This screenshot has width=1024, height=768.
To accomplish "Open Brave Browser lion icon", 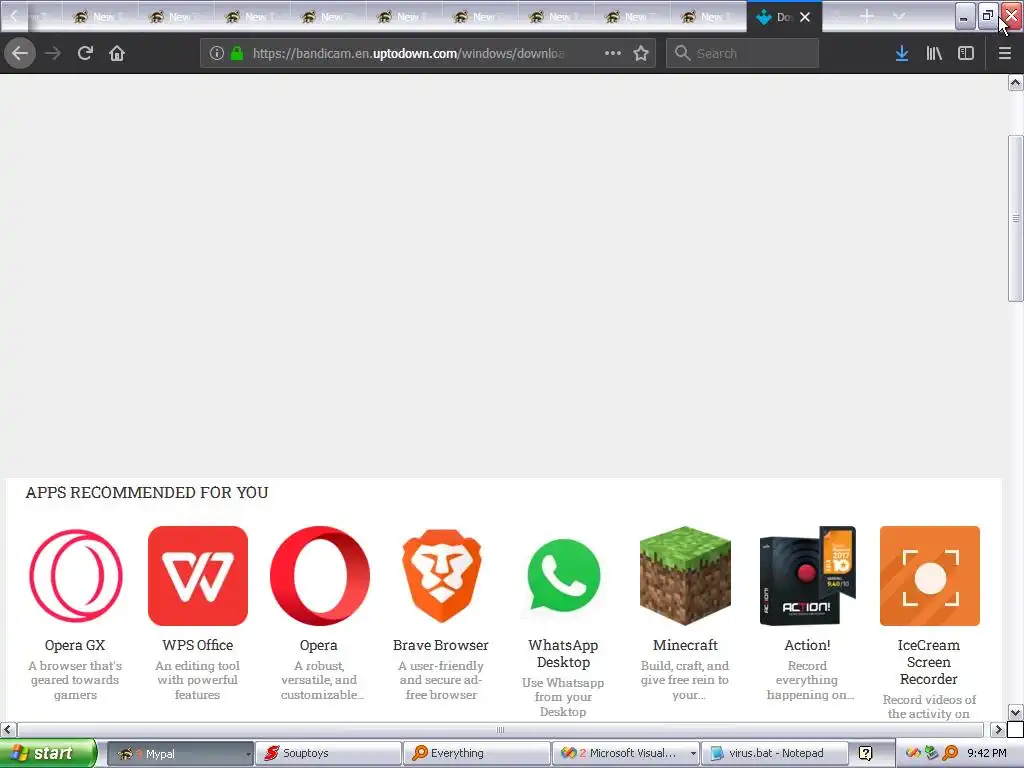I will (x=441, y=575).
